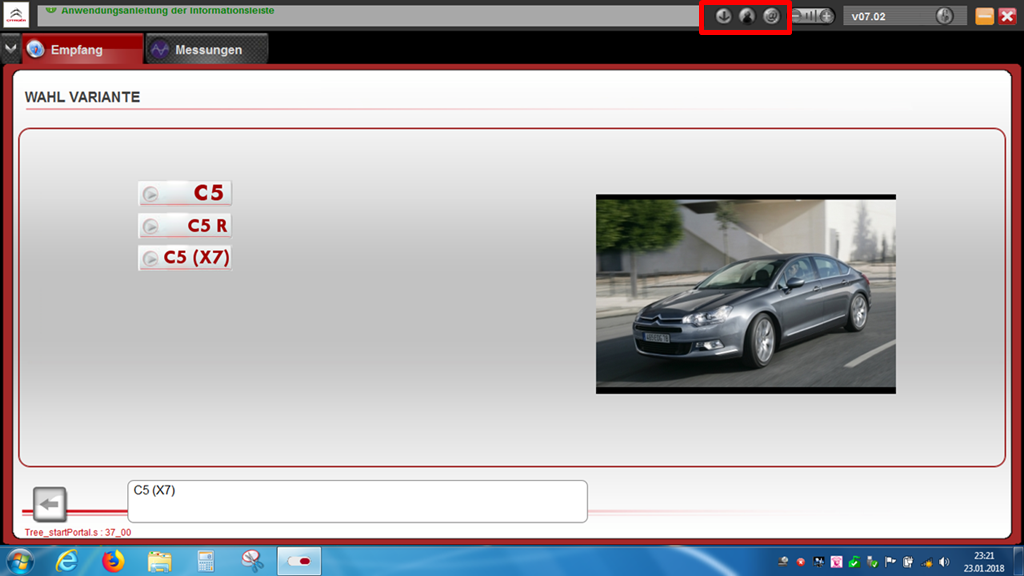Go back with the left arrow button

point(50,504)
